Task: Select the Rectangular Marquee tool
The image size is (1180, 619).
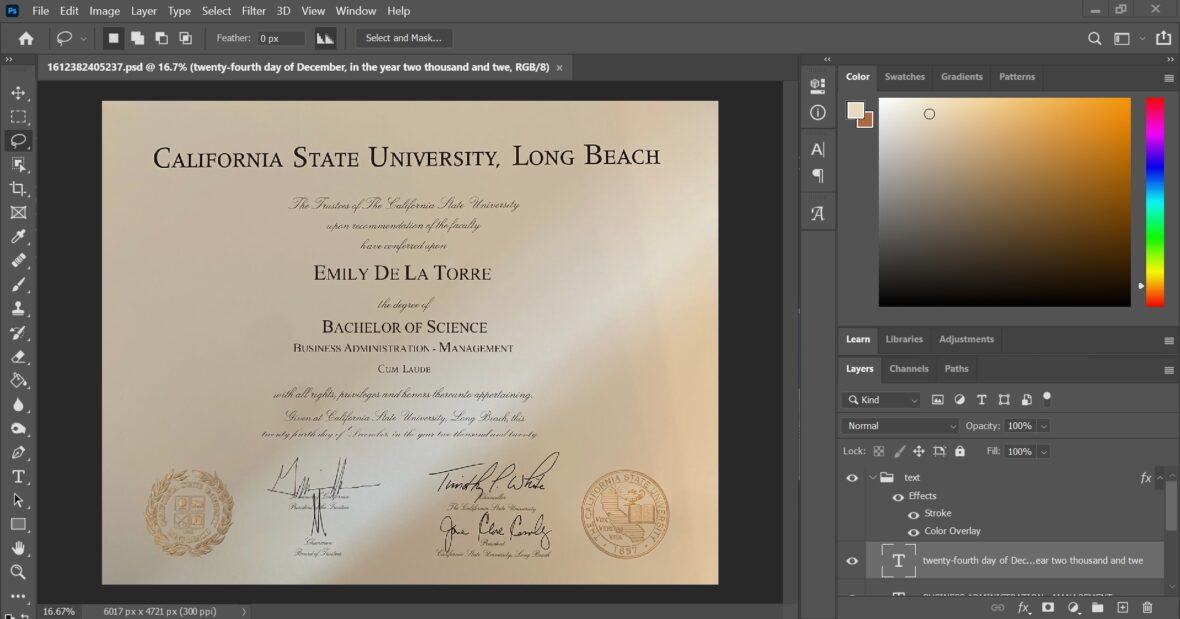Action: point(18,117)
